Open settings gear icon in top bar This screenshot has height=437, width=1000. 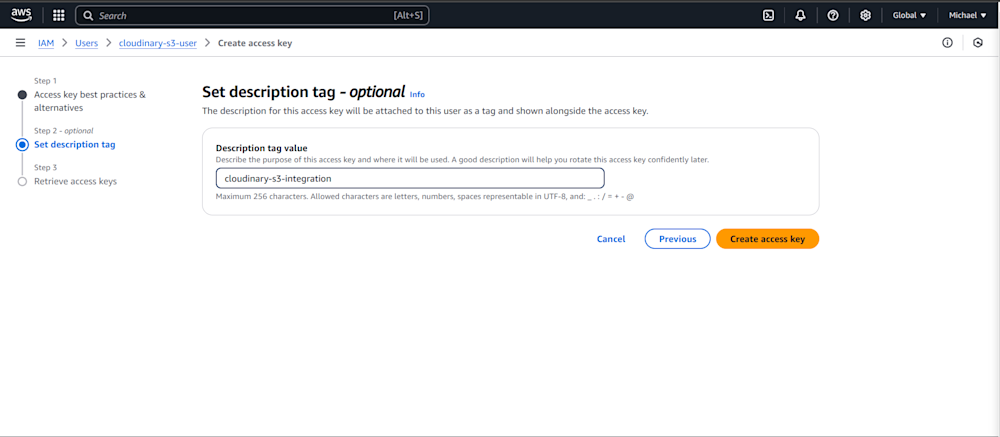(x=865, y=15)
